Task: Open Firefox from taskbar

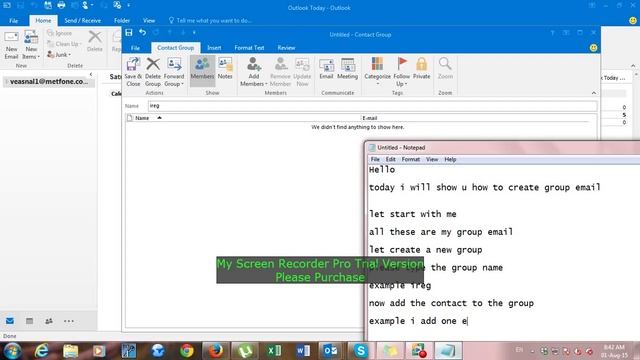Action: pyautogui.click(x=216, y=351)
